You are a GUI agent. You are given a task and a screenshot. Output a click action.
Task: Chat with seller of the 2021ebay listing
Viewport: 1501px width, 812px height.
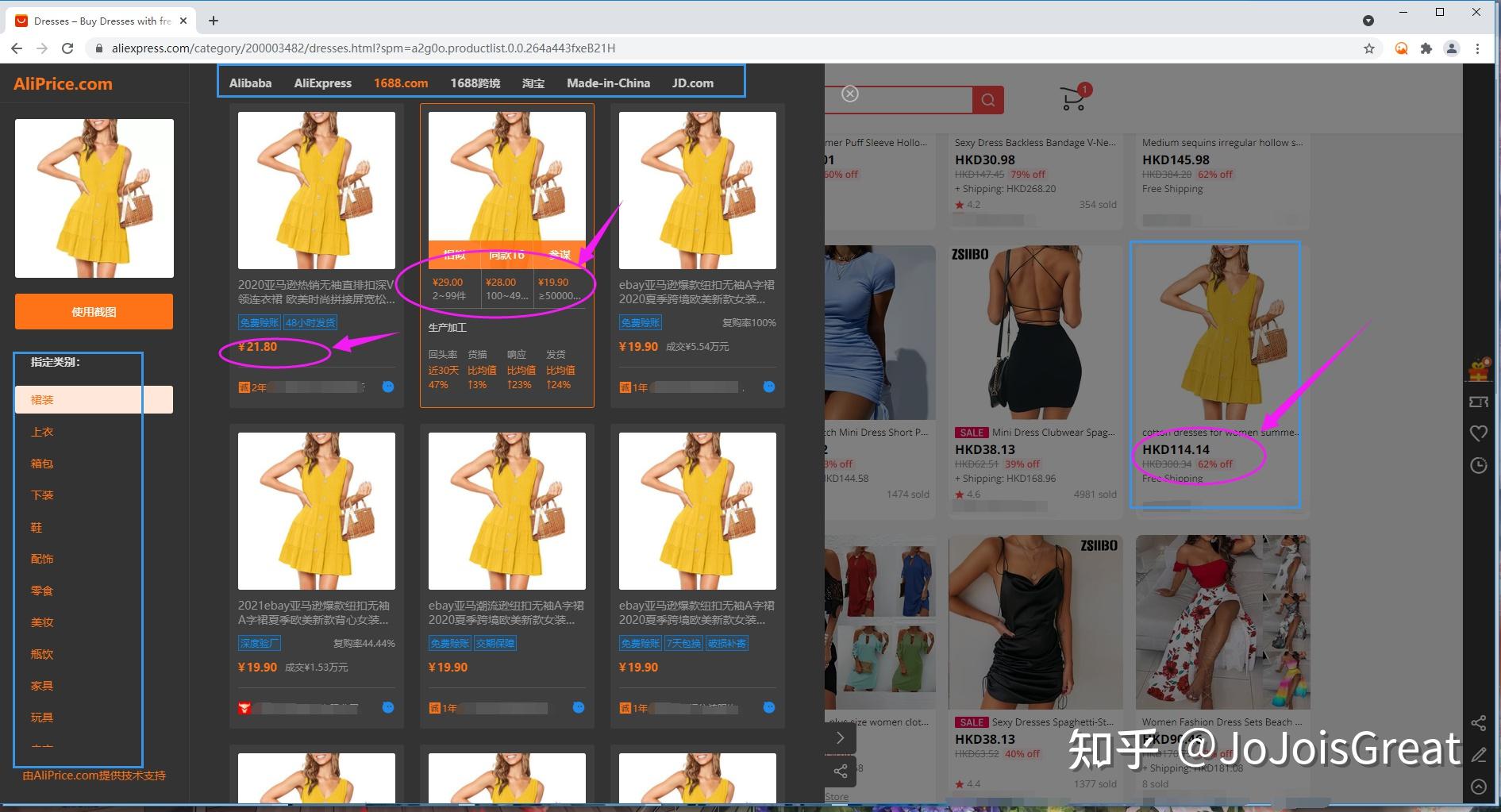click(x=388, y=707)
